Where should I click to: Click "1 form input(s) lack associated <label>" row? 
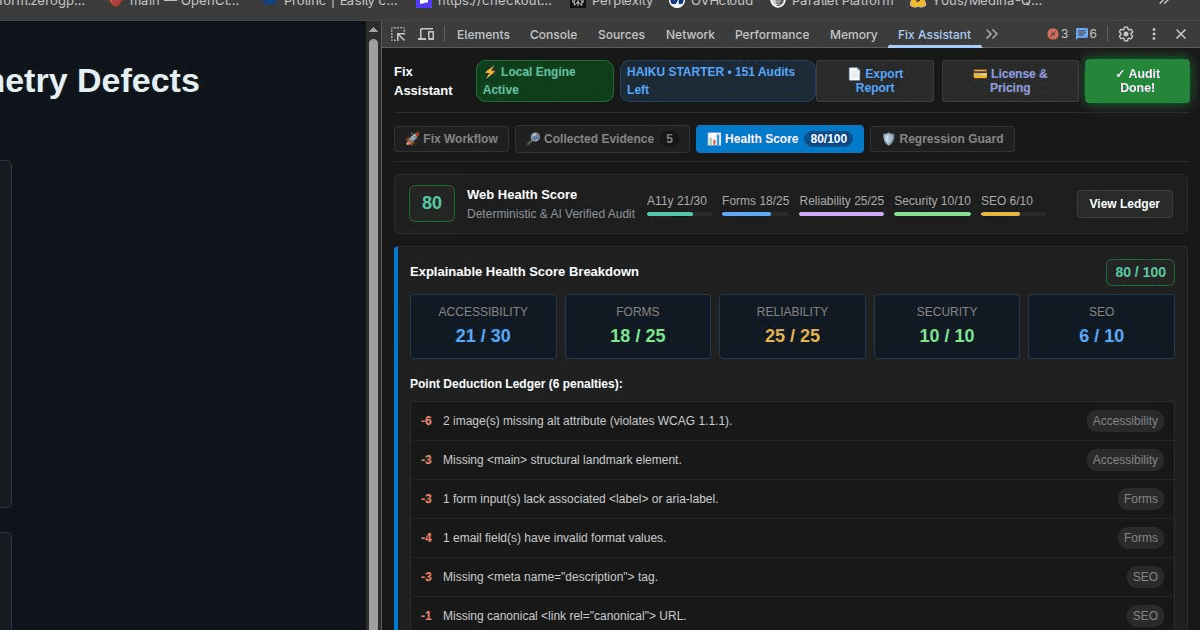click(x=792, y=499)
